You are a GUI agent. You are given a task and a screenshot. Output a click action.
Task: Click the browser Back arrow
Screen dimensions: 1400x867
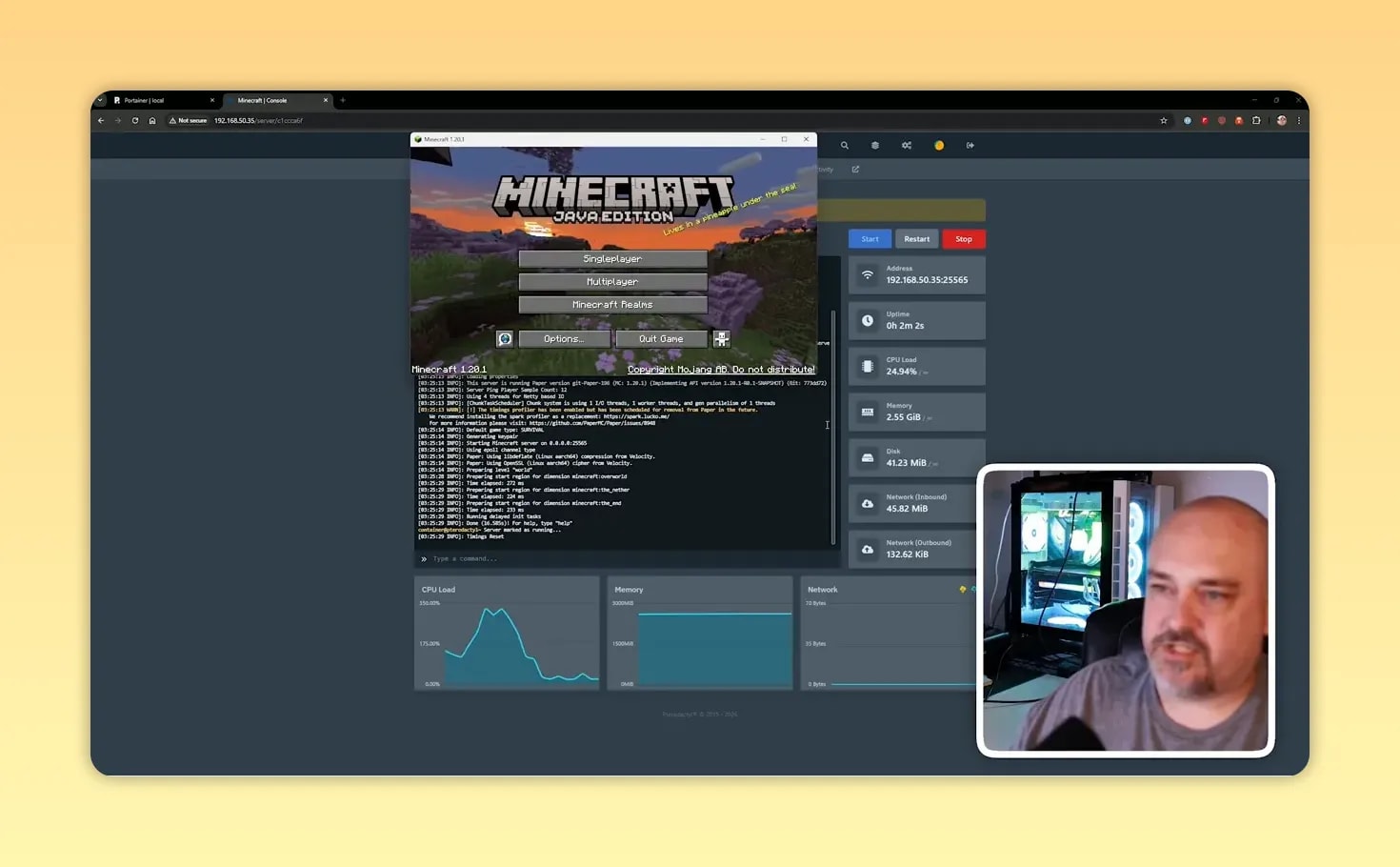click(101, 121)
